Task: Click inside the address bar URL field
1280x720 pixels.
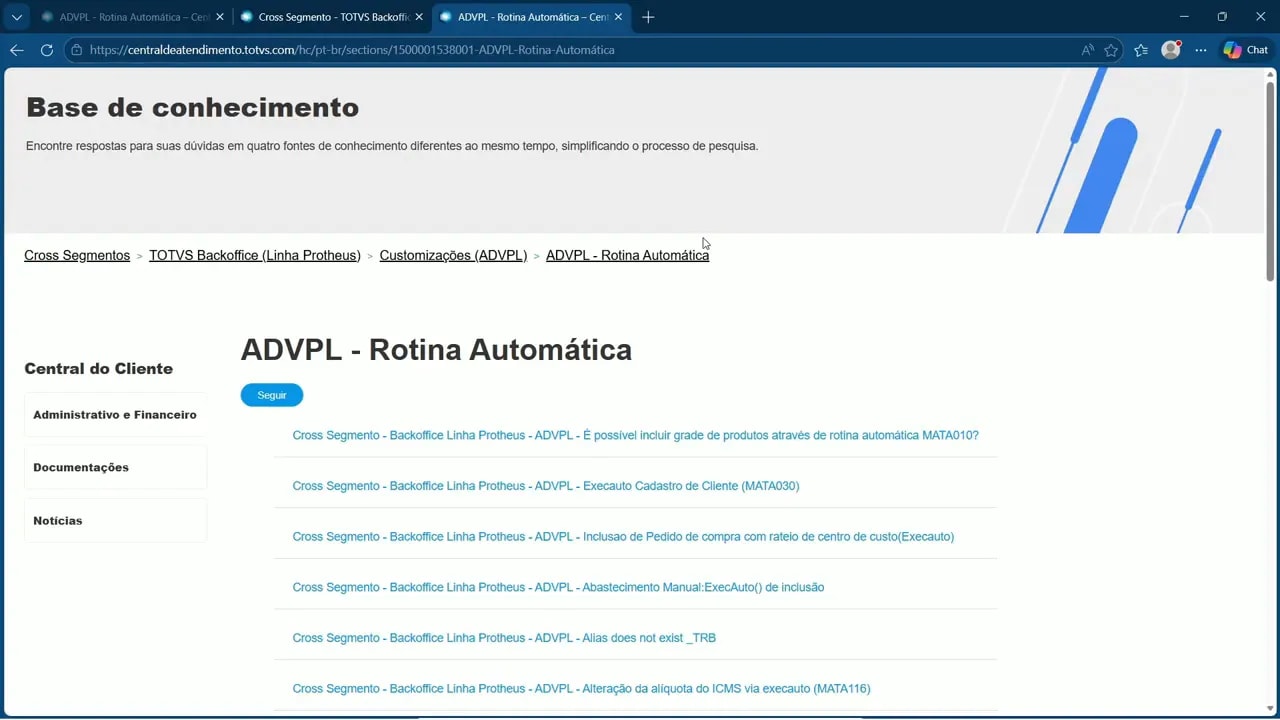Action: click(x=400, y=49)
